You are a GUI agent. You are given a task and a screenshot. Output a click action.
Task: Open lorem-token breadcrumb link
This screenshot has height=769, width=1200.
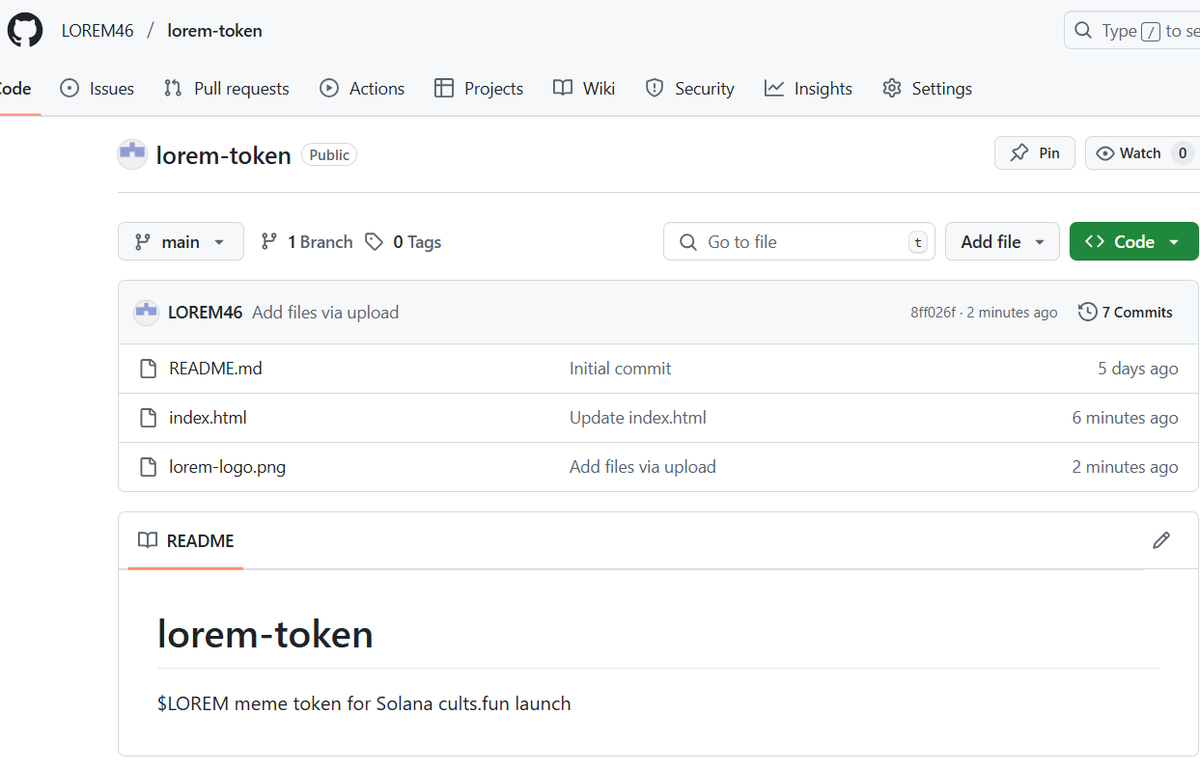pos(214,30)
